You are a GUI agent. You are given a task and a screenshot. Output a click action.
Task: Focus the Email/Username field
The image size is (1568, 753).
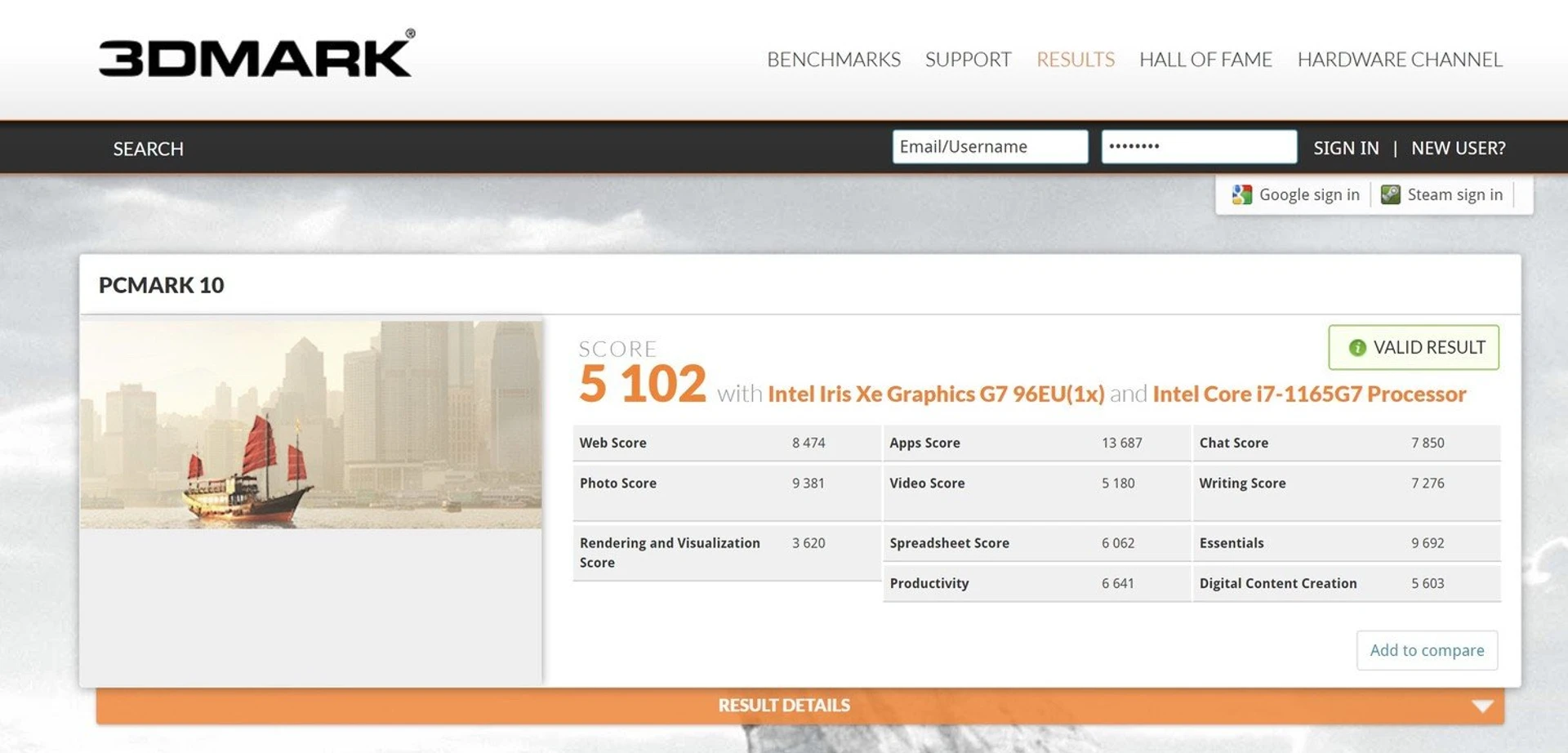coord(990,147)
